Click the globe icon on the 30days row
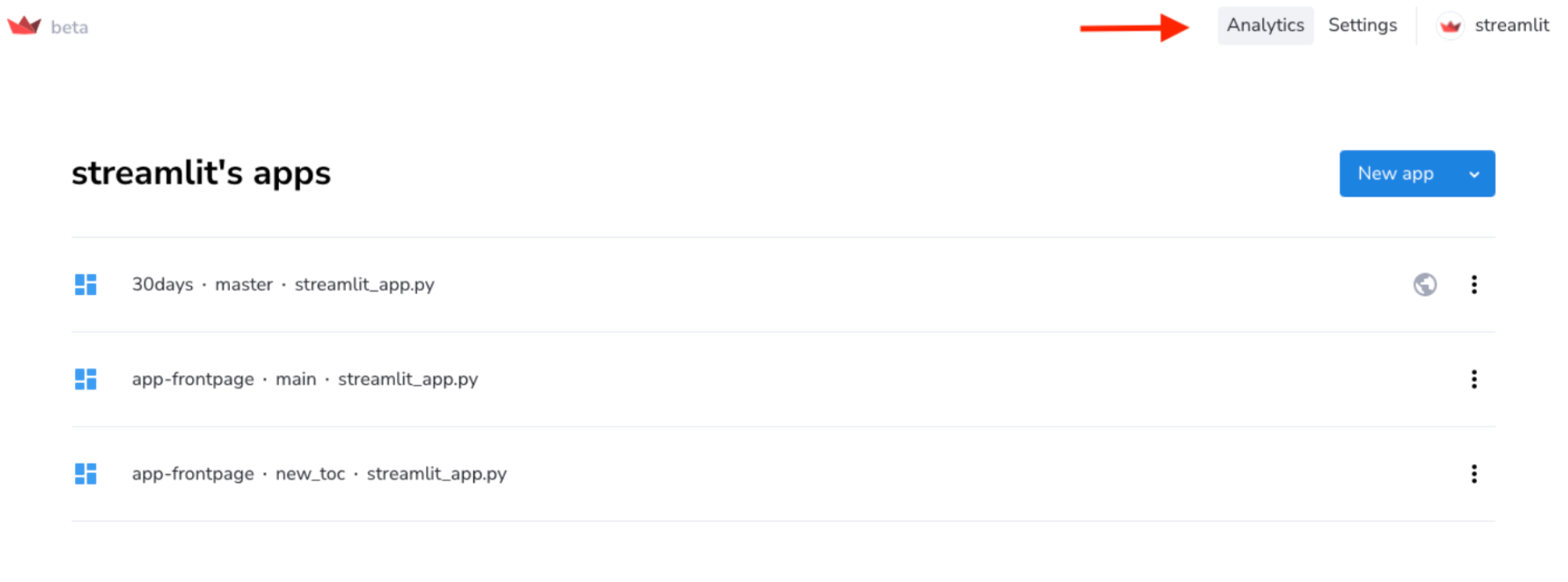Image resolution: width=1568 pixels, height=582 pixels. coord(1424,285)
